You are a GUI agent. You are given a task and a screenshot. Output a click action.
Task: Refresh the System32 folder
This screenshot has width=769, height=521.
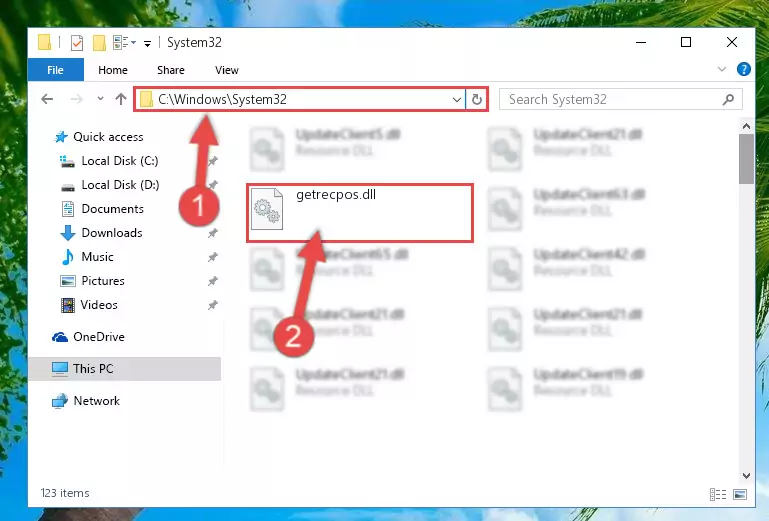click(x=477, y=100)
